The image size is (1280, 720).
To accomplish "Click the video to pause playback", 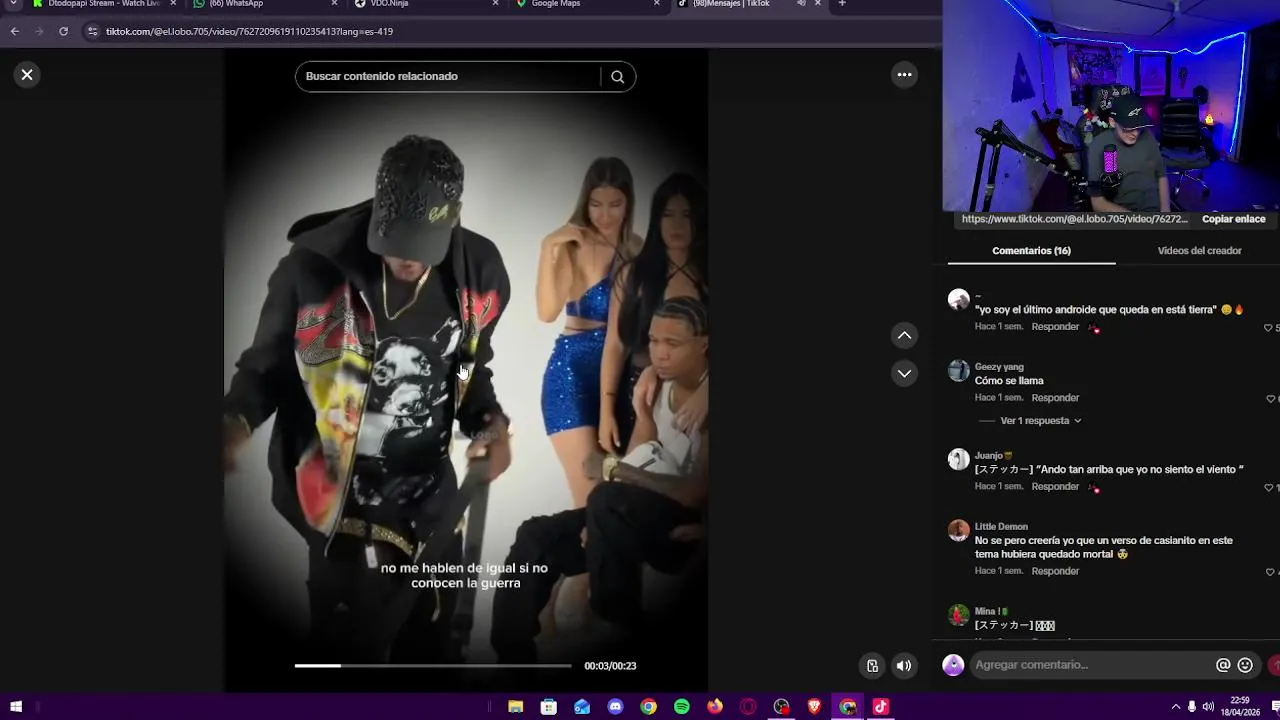I will tap(465, 370).
